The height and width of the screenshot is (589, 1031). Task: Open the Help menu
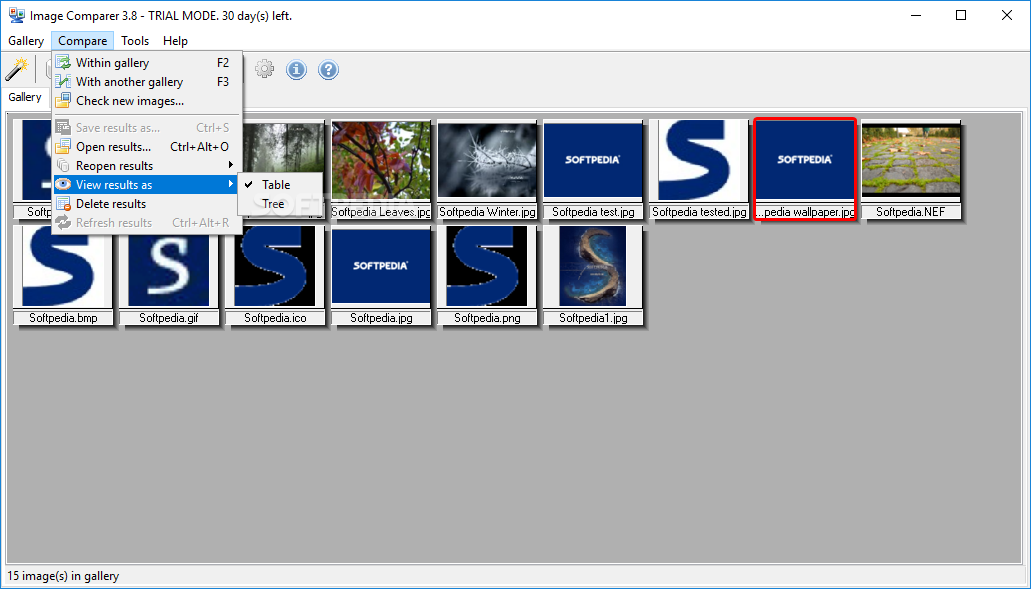coord(176,41)
